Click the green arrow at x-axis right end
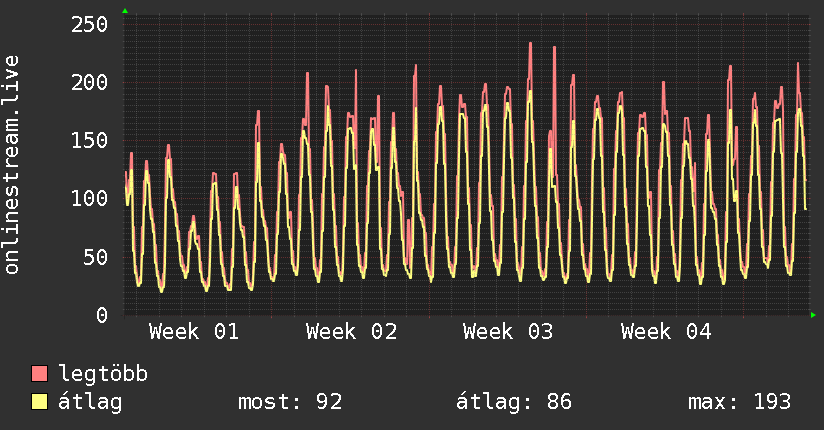This screenshot has width=824, height=430. [814, 315]
